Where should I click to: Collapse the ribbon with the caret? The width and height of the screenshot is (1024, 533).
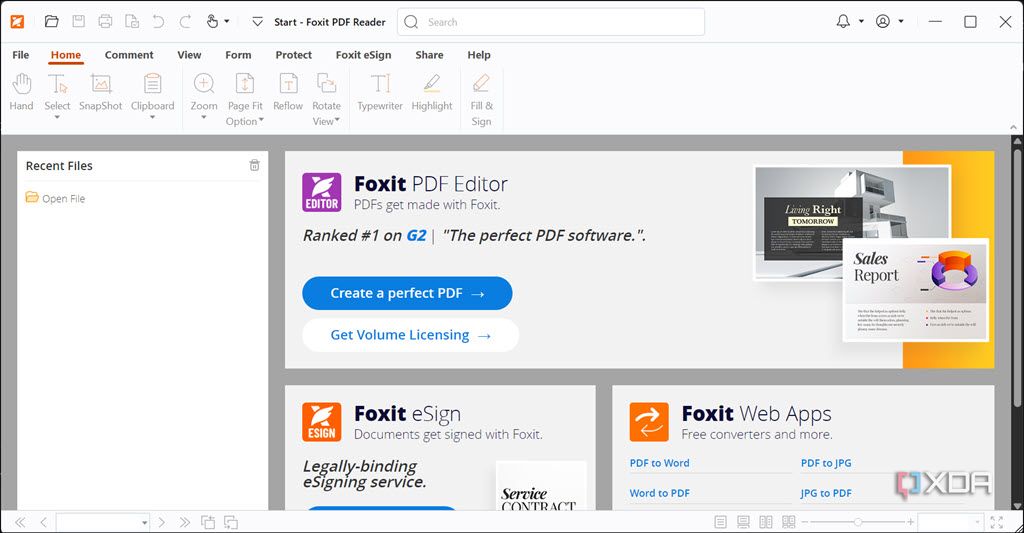click(1014, 127)
